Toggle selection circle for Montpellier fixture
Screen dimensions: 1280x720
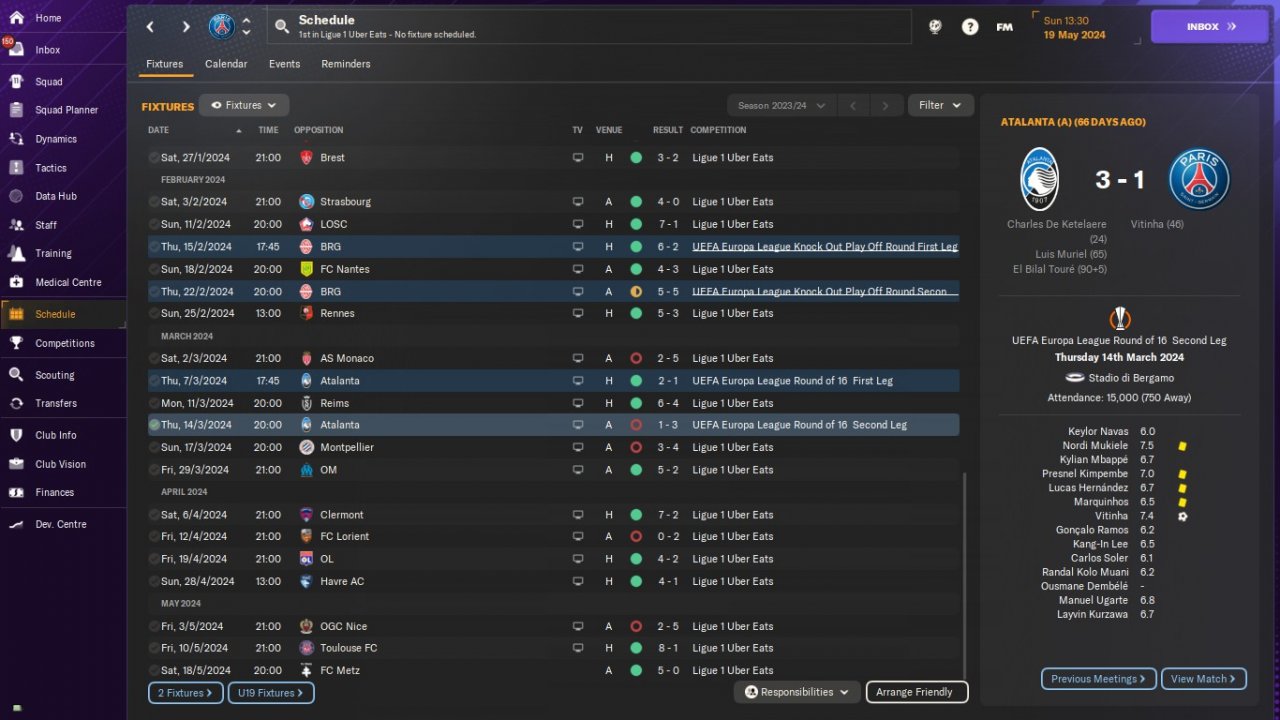pos(154,448)
